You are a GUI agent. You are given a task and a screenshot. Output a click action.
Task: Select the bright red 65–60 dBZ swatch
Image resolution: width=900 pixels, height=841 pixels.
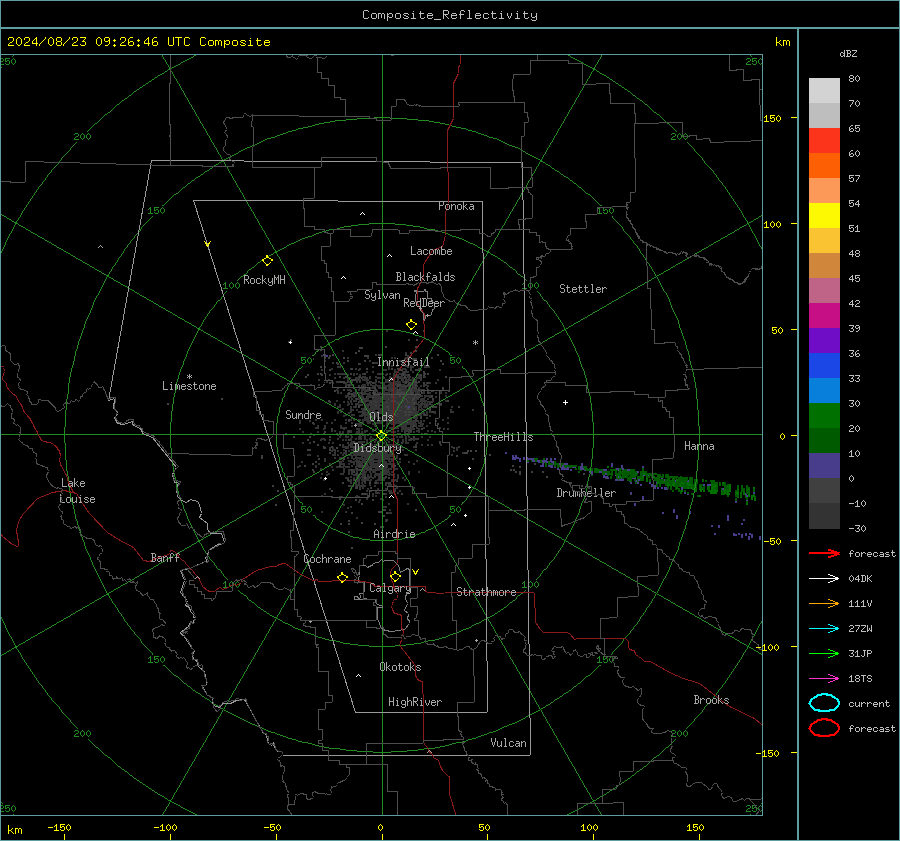pos(824,140)
